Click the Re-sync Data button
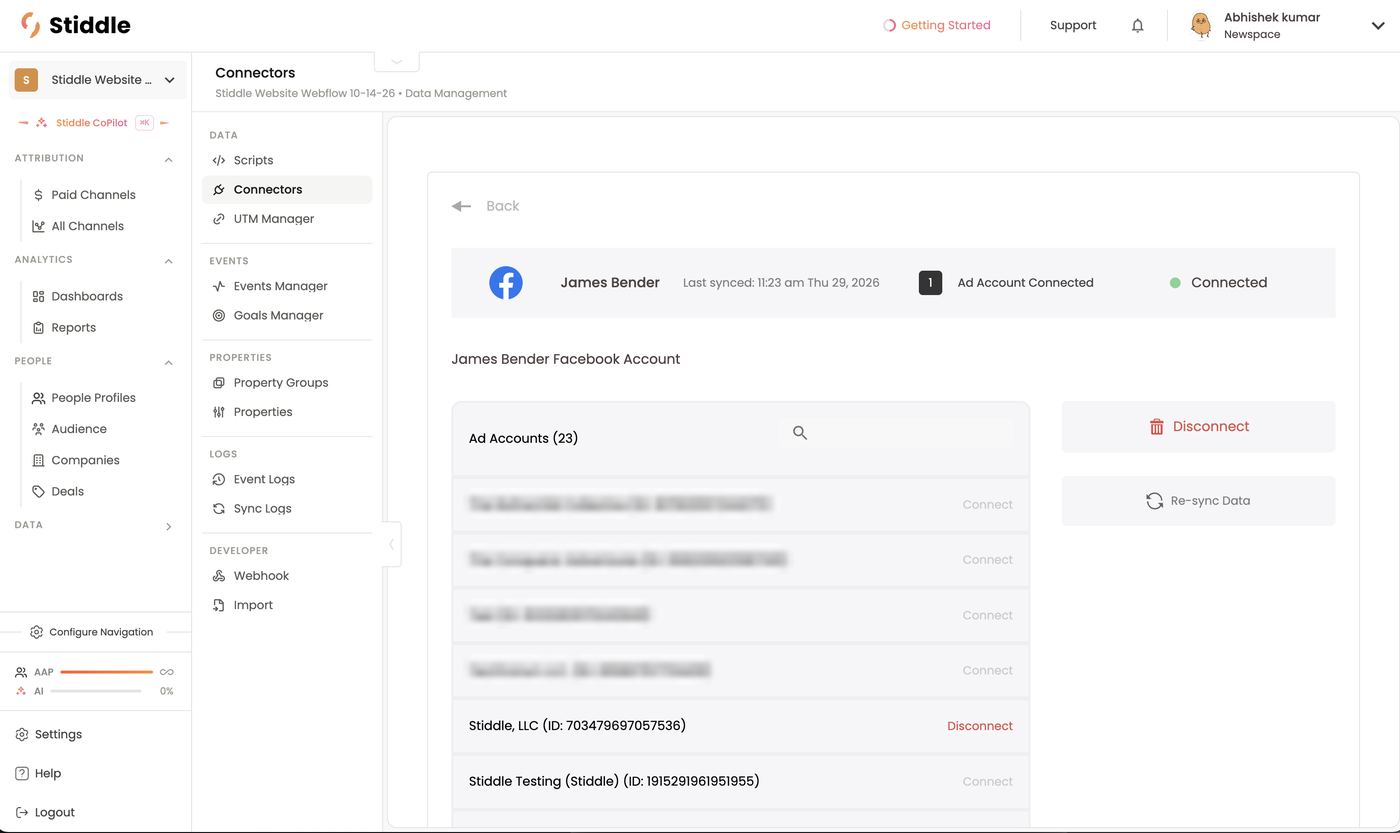 1198,501
